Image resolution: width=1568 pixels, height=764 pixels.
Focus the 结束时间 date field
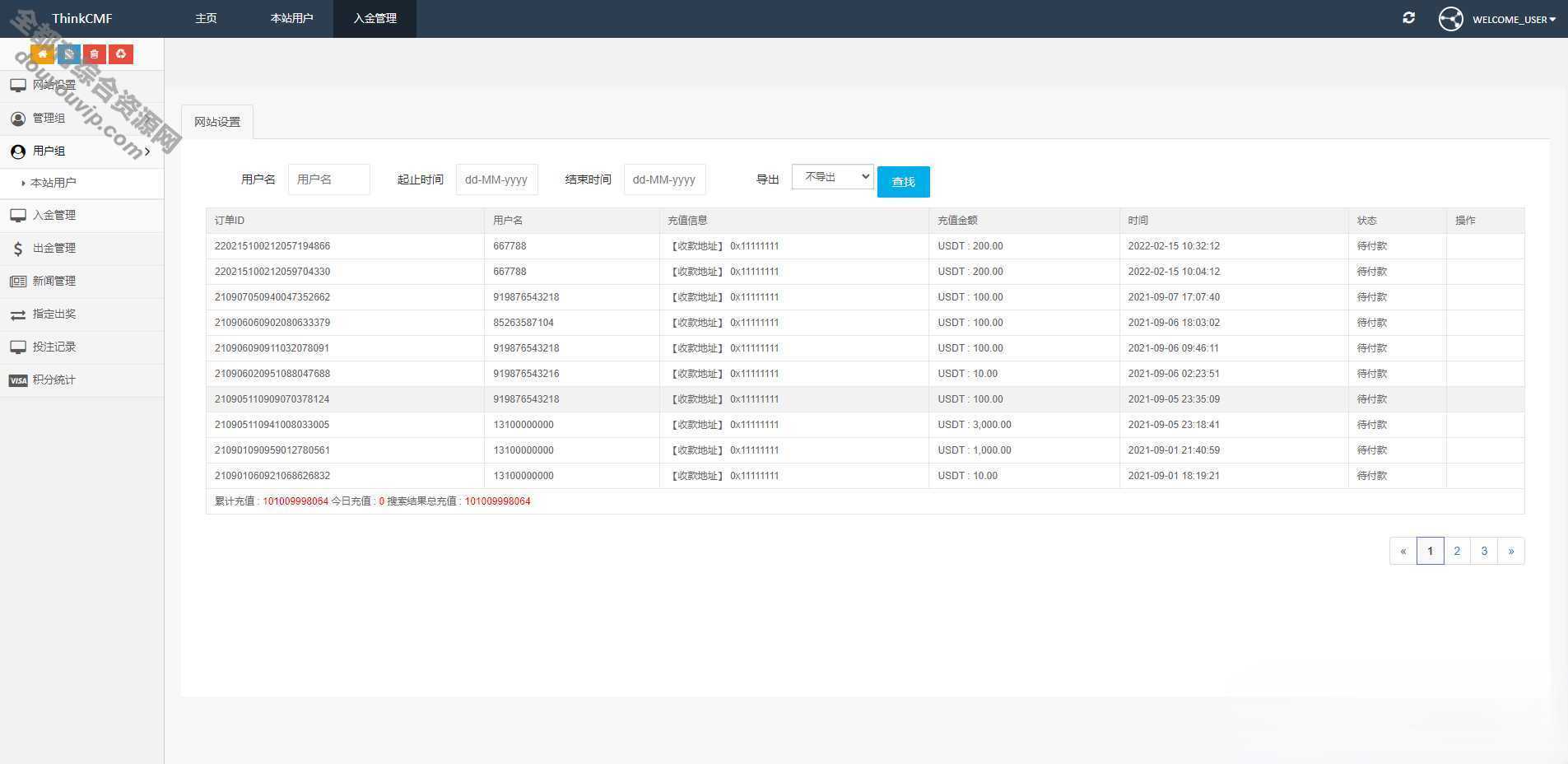click(x=665, y=179)
